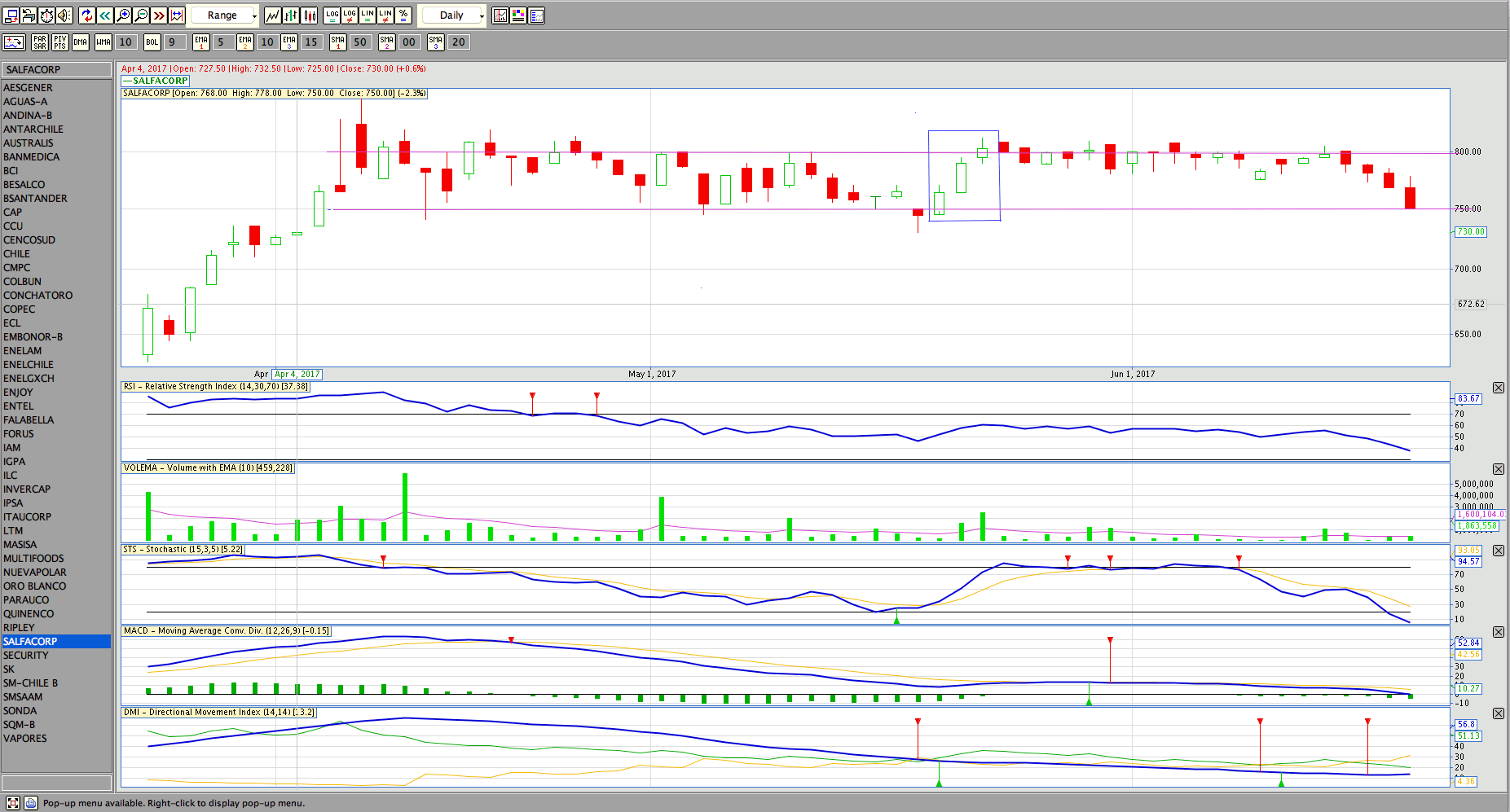1510x812 pixels.
Task: Select FALABELLA in the symbol list
Action: (29, 420)
